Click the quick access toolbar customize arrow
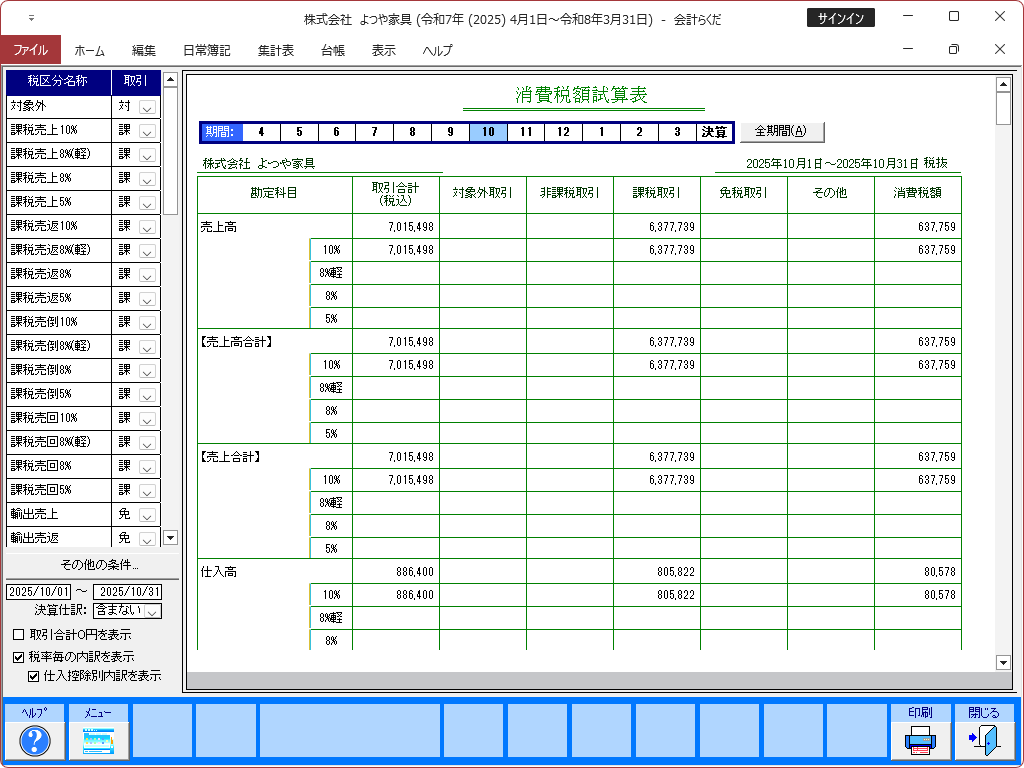Image resolution: width=1024 pixels, height=768 pixels. tap(31, 18)
